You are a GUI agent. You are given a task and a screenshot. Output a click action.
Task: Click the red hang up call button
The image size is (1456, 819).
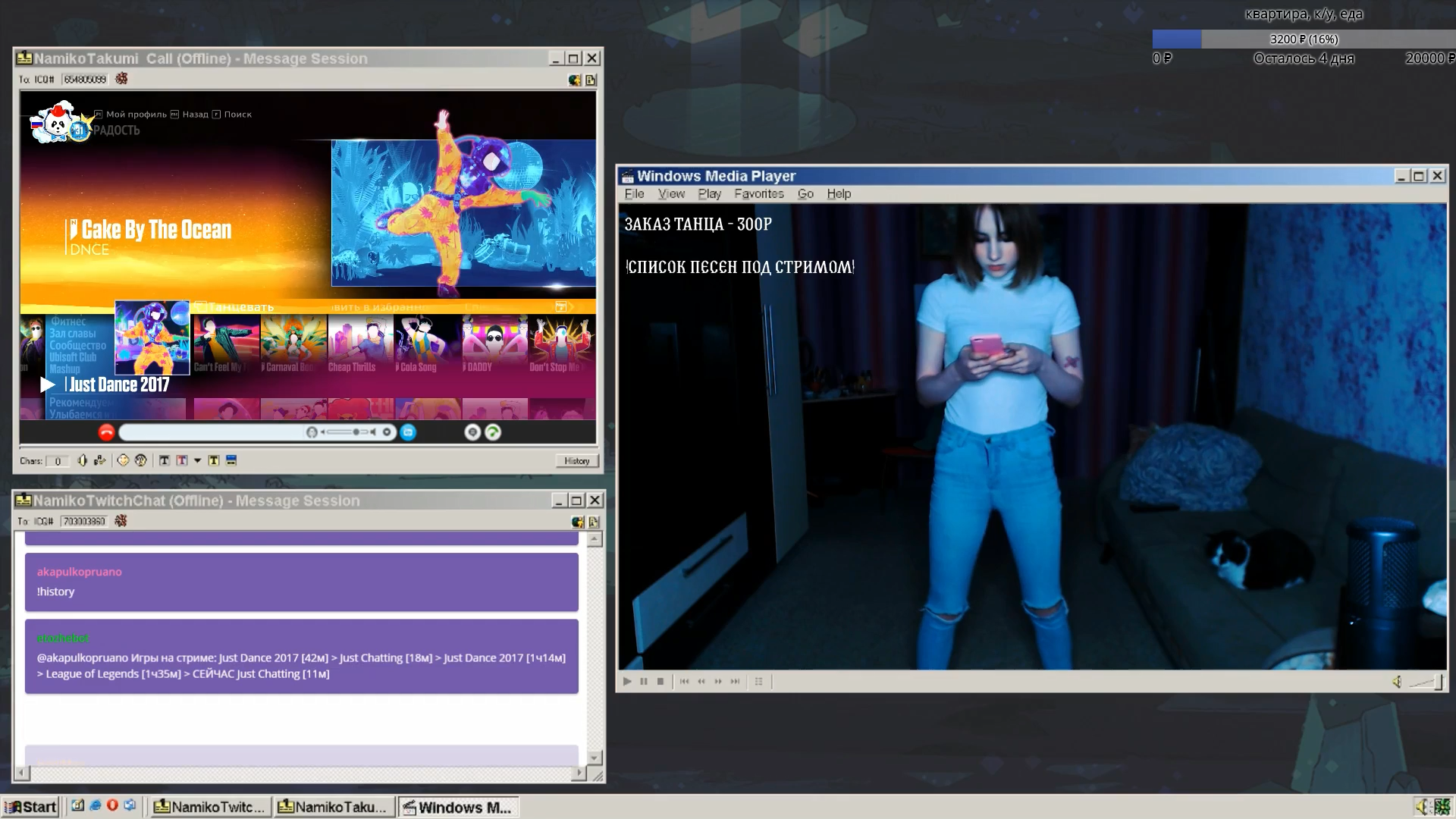click(106, 432)
